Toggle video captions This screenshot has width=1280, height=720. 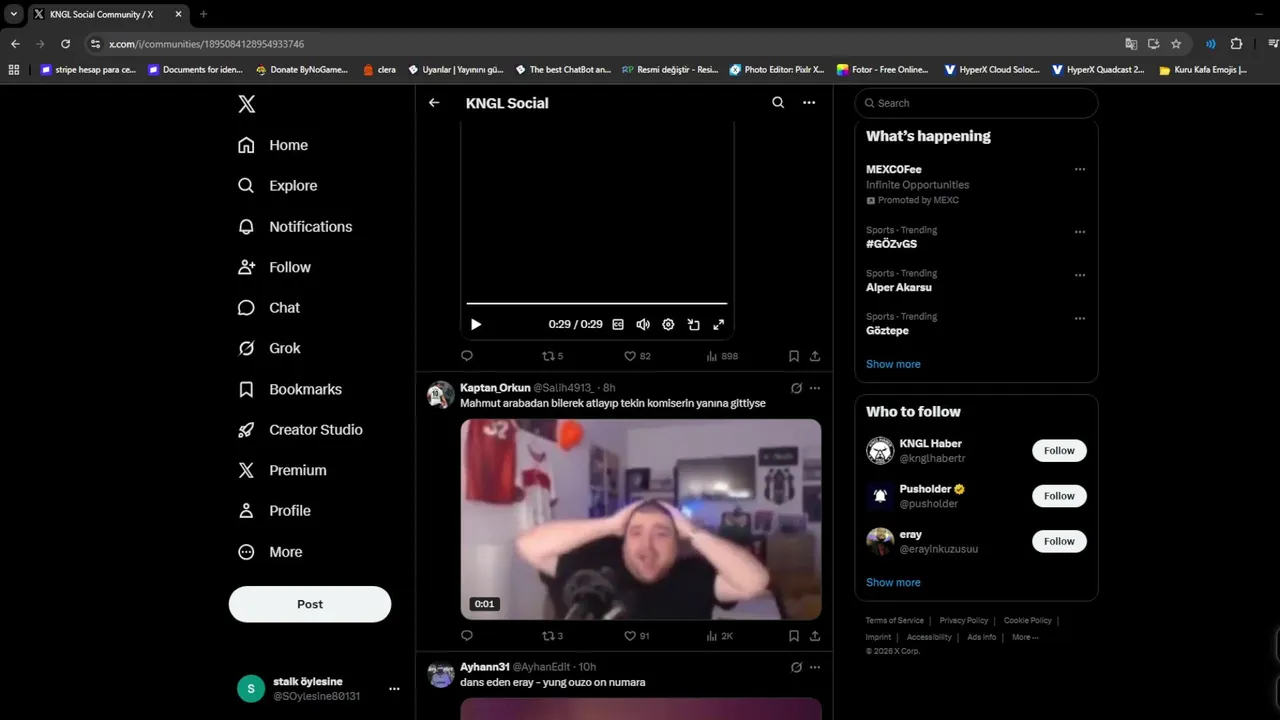click(x=618, y=324)
